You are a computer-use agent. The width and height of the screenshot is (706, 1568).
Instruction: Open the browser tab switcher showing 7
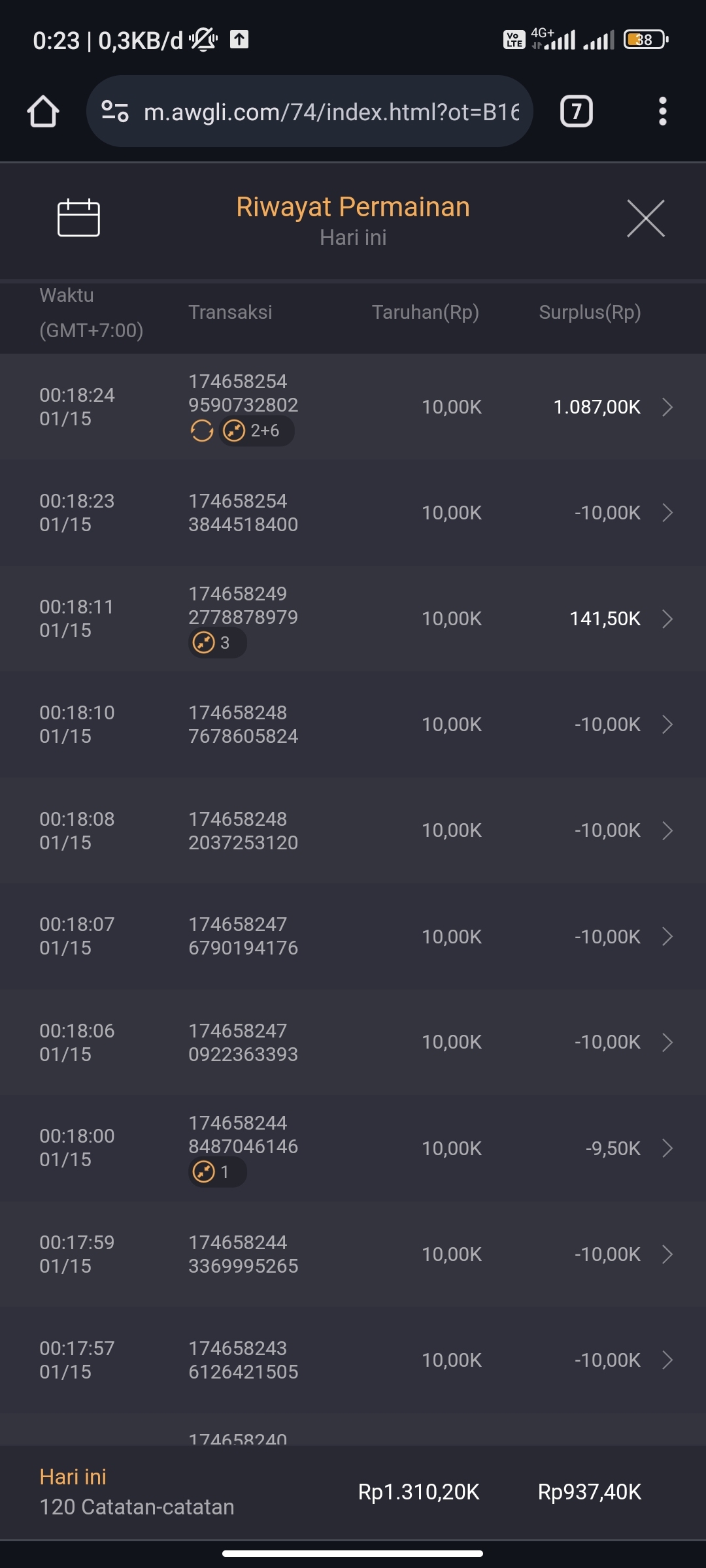tap(576, 112)
